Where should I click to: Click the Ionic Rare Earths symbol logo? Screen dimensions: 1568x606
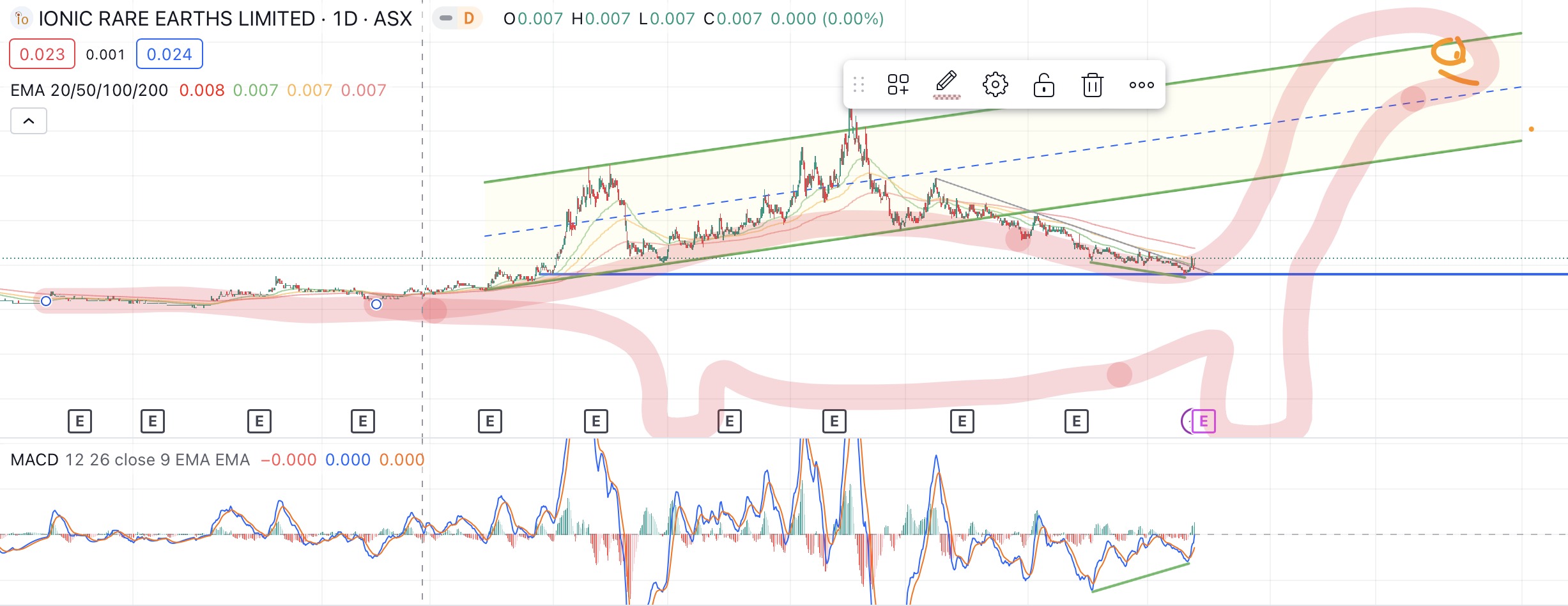point(21,19)
